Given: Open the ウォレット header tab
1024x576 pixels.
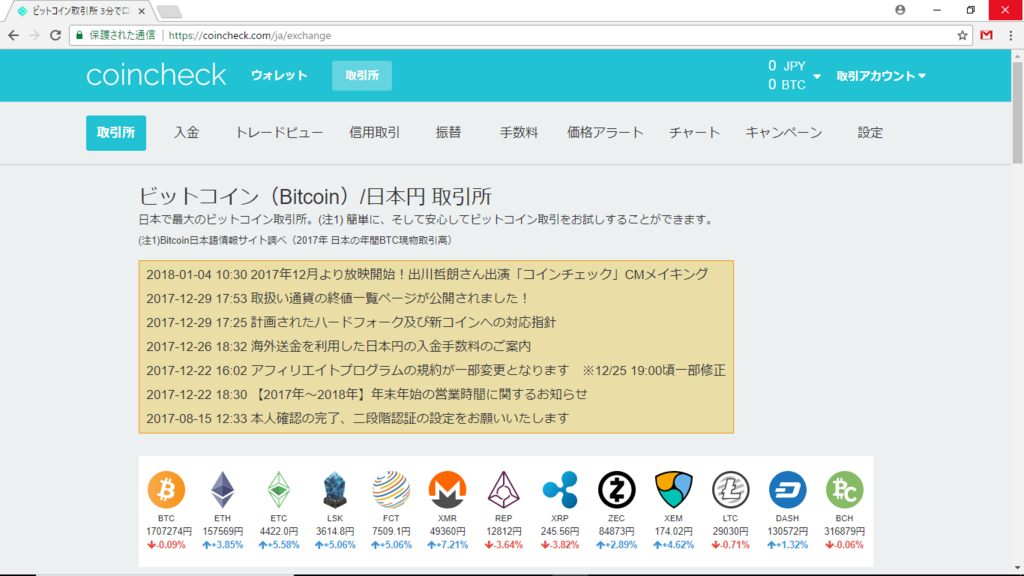Looking at the screenshot, I should 279,75.
